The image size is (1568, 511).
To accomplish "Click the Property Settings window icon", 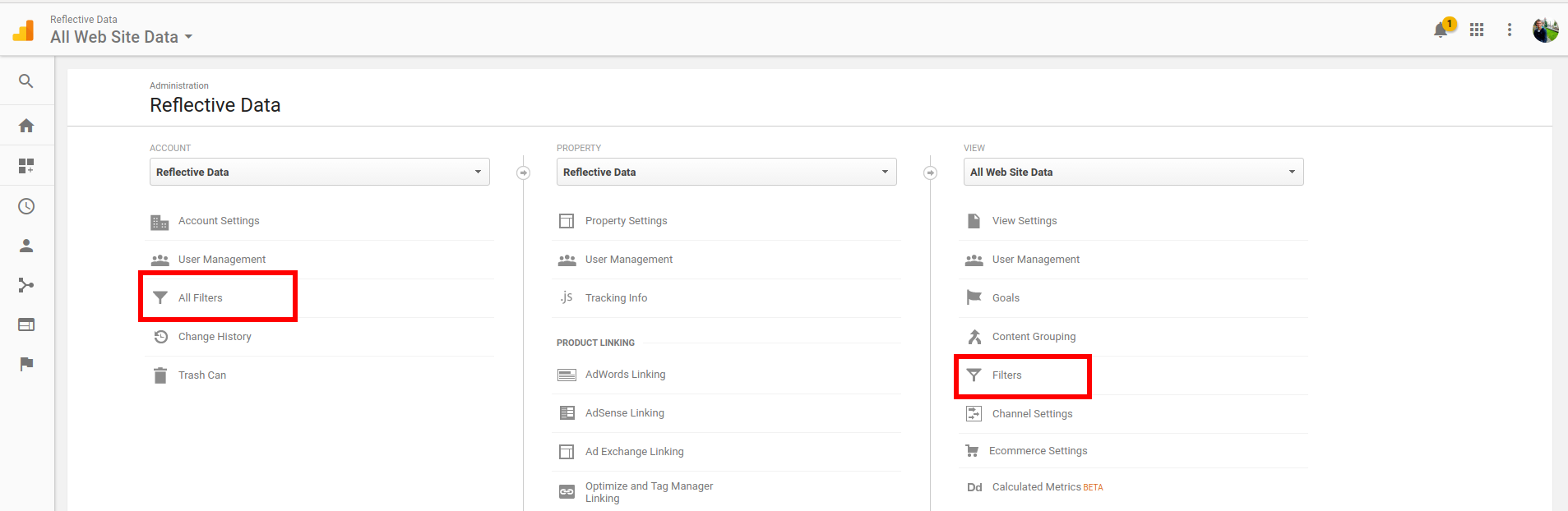I will (567, 221).
